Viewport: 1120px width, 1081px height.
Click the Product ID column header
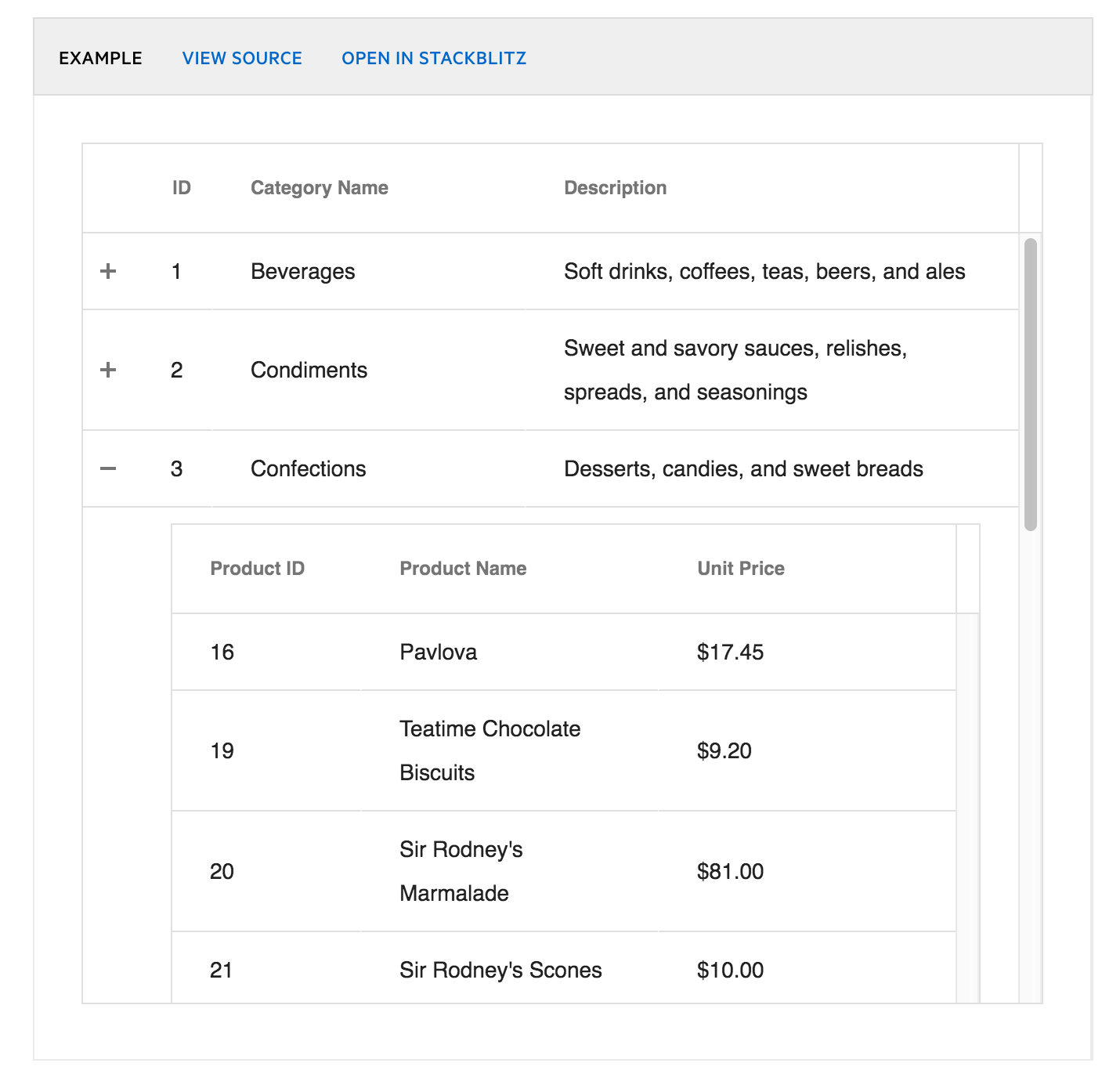click(258, 569)
